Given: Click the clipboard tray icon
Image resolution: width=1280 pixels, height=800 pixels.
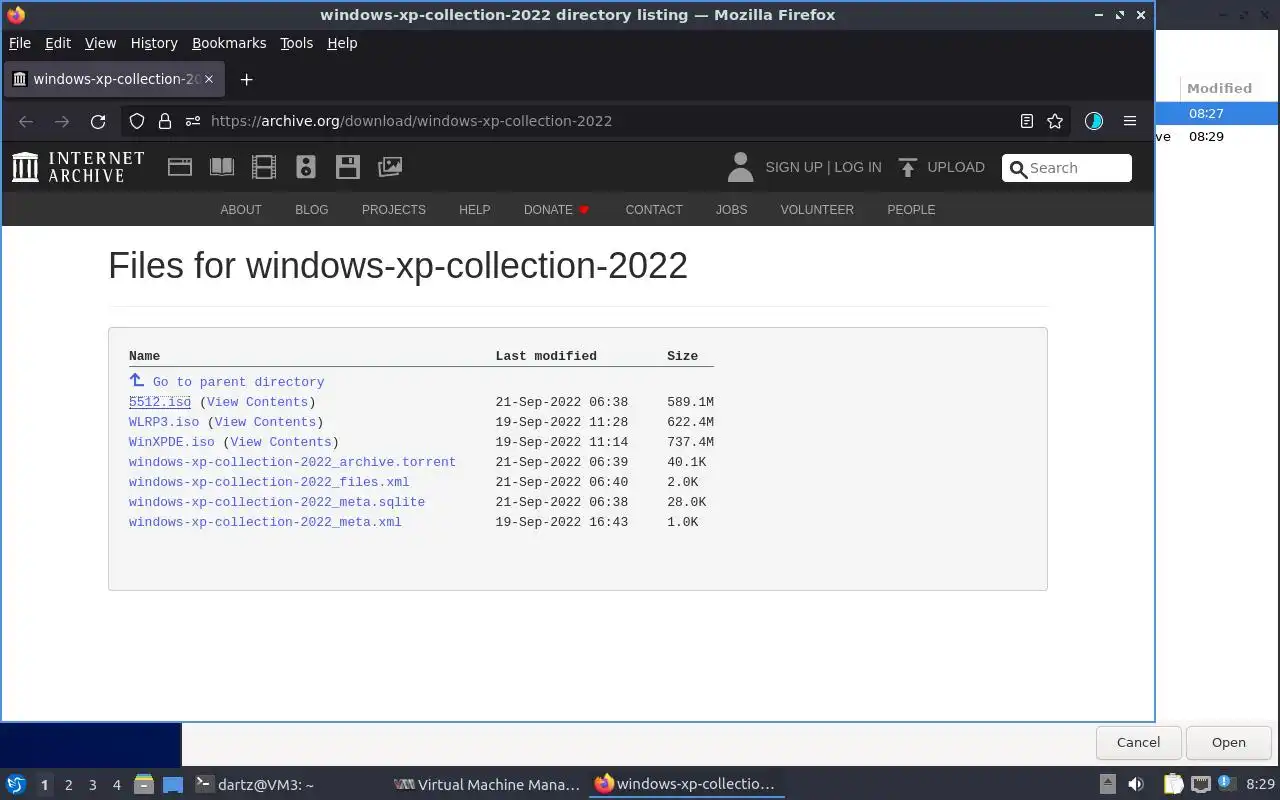Looking at the screenshot, I should (x=1173, y=784).
